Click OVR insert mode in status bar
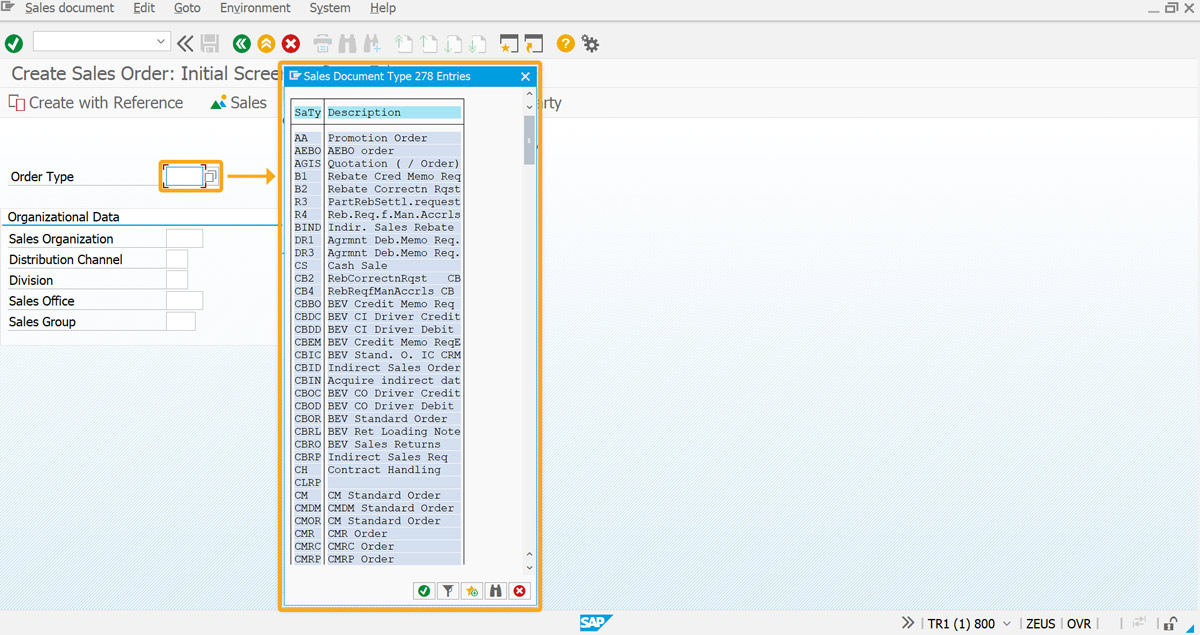 coord(1079,623)
